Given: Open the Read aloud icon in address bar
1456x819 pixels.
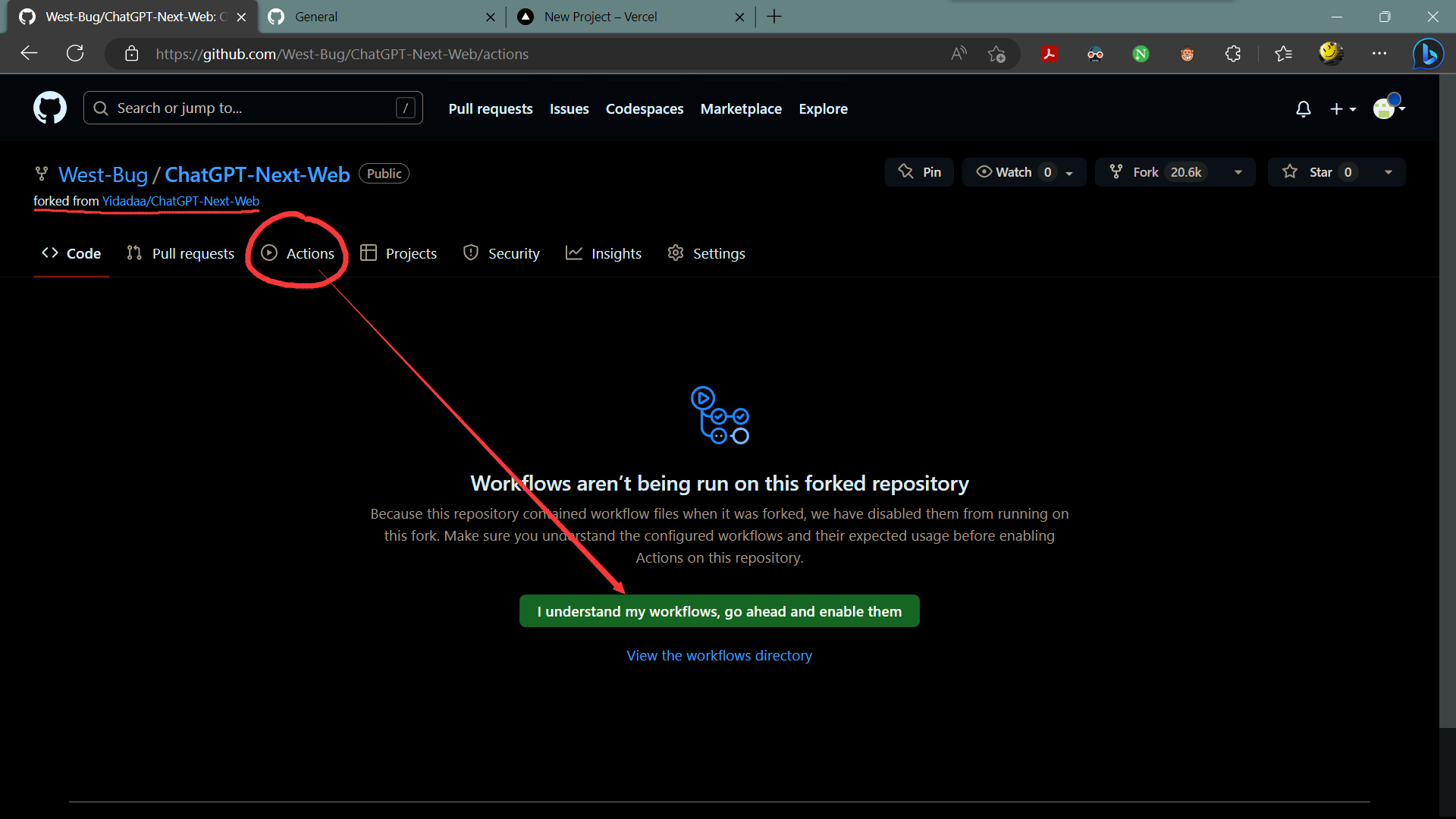Looking at the screenshot, I should coord(959,54).
